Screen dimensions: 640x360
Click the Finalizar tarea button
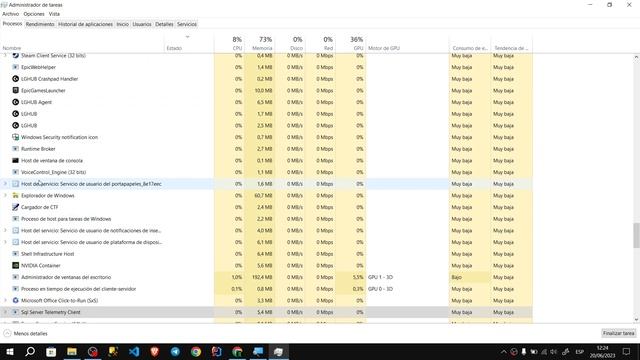618,333
